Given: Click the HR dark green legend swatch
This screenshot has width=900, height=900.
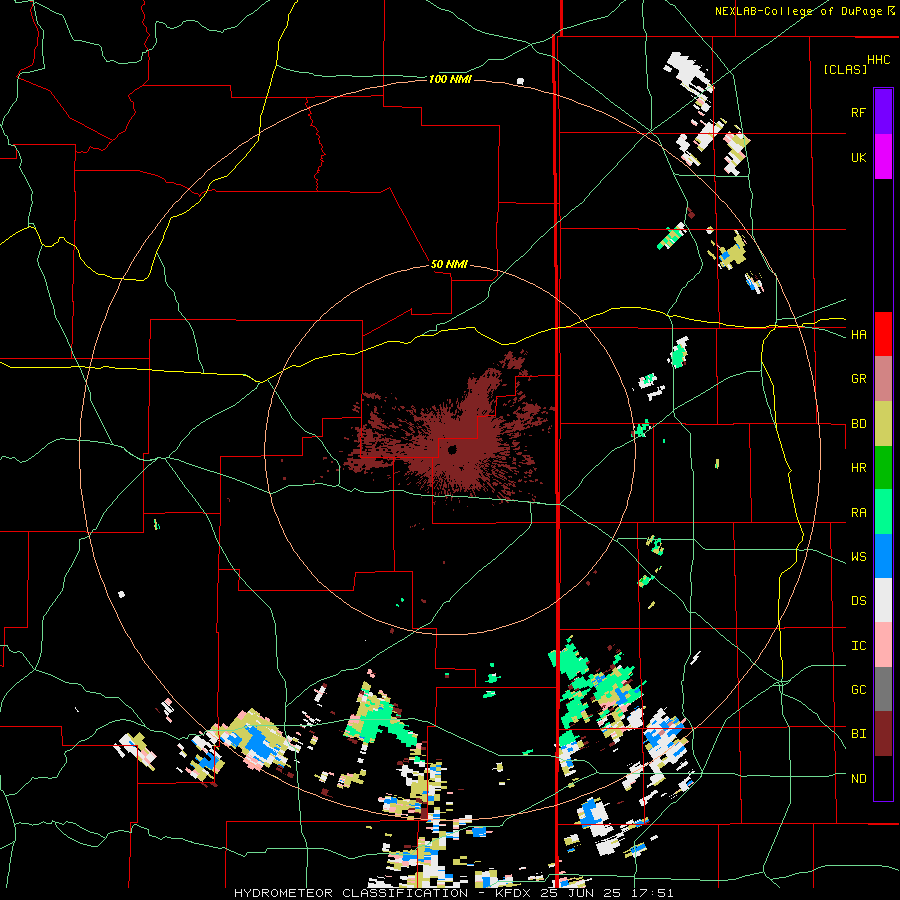Looking at the screenshot, I should 883,467.
